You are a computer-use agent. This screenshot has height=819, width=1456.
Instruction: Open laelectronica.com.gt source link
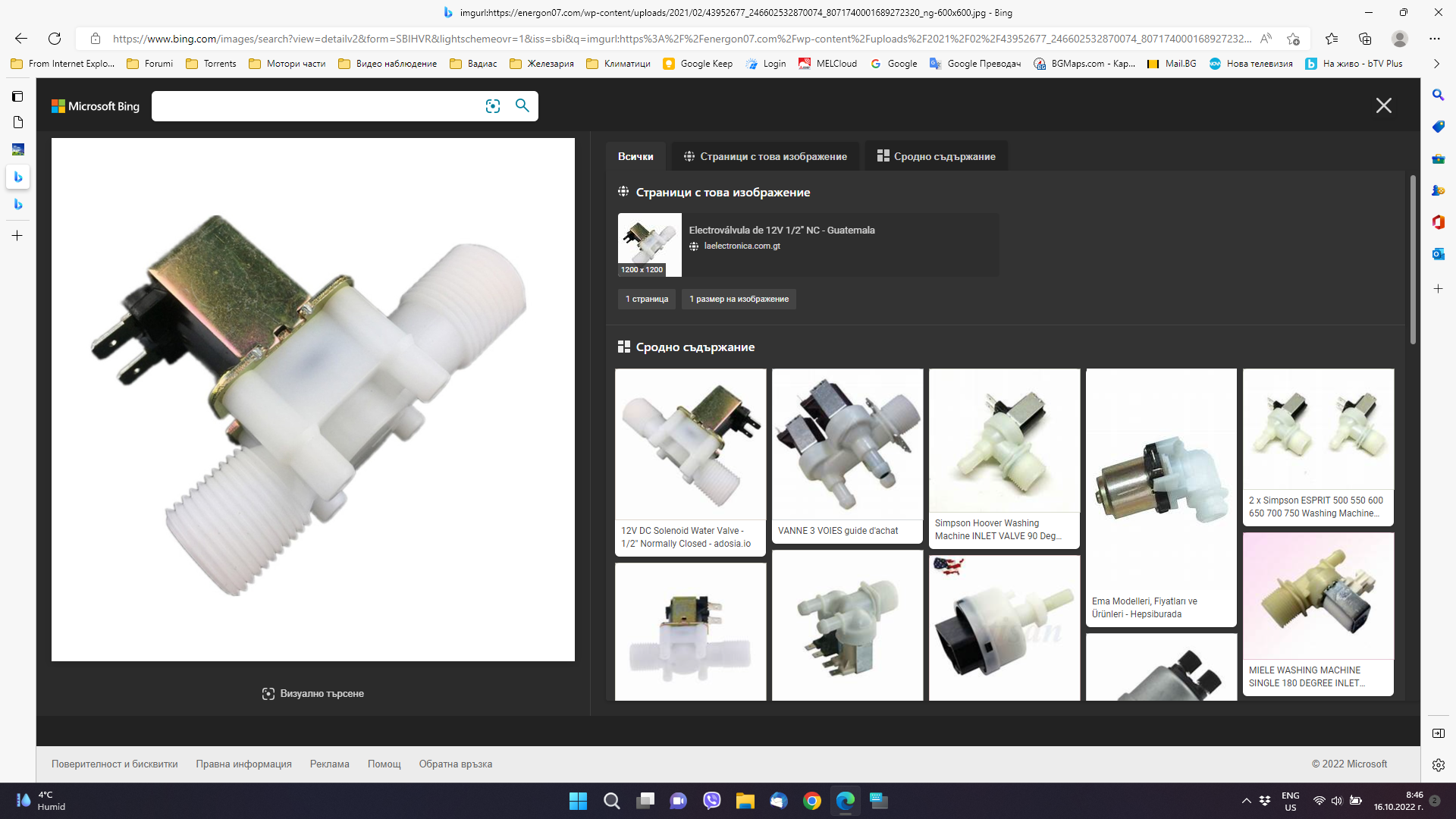point(742,246)
